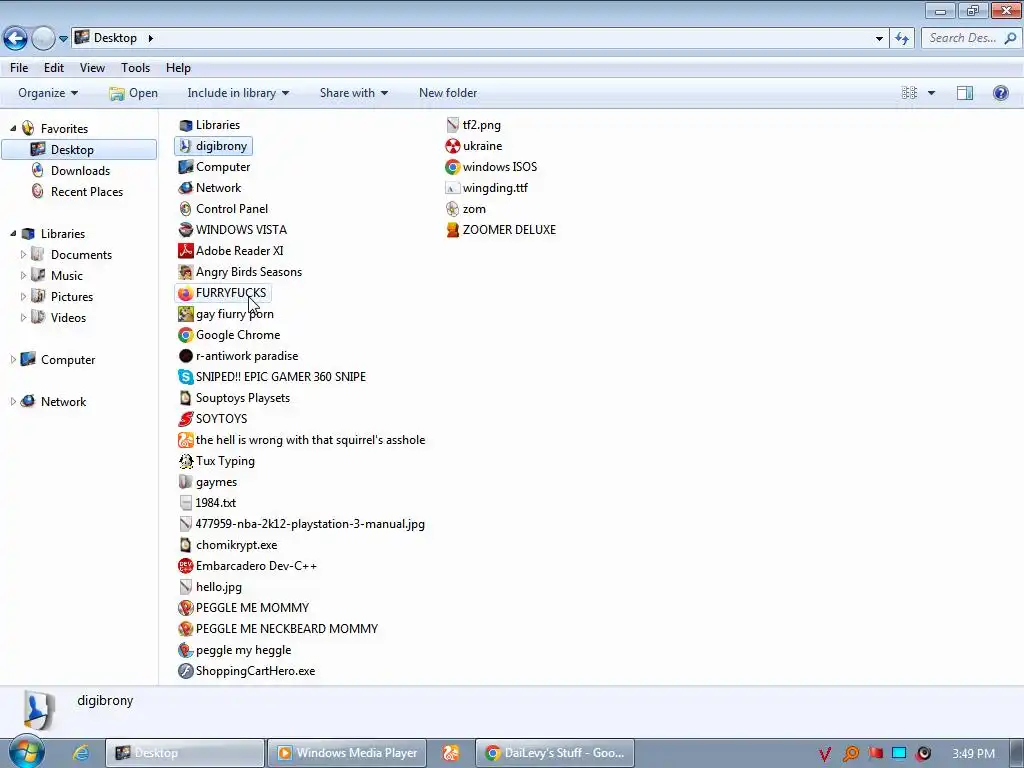Click the Back navigation arrow
Image resolution: width=1024 pixels, height=768 pixels.
tap(16, 38)
